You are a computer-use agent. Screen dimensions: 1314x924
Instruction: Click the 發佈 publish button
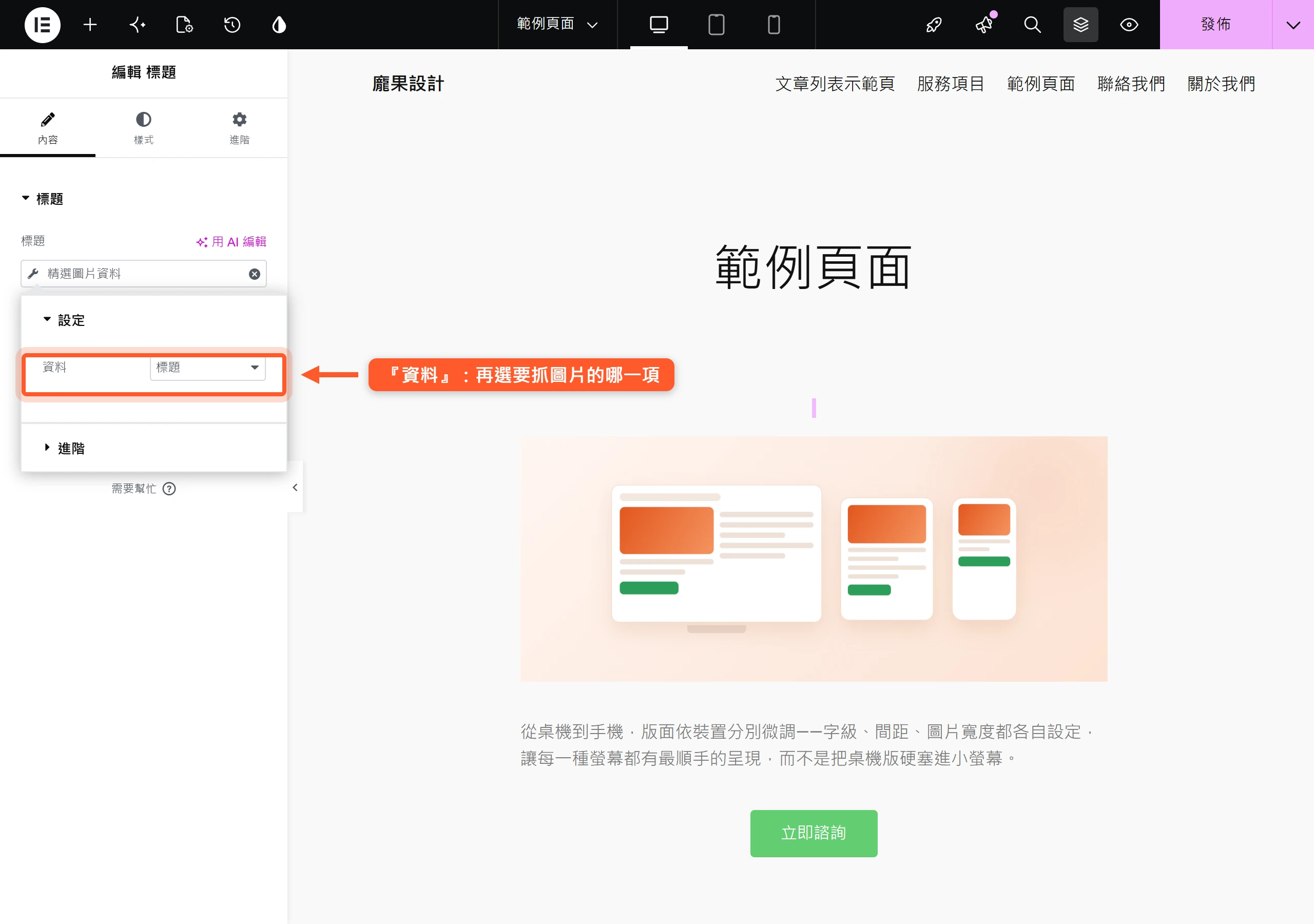[1215, 25]
